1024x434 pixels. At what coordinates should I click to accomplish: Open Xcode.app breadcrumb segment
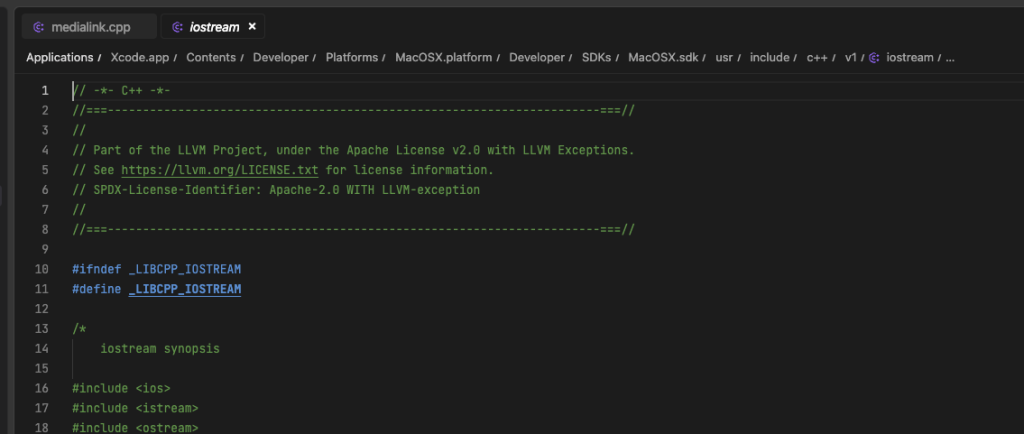pos(140,57)
